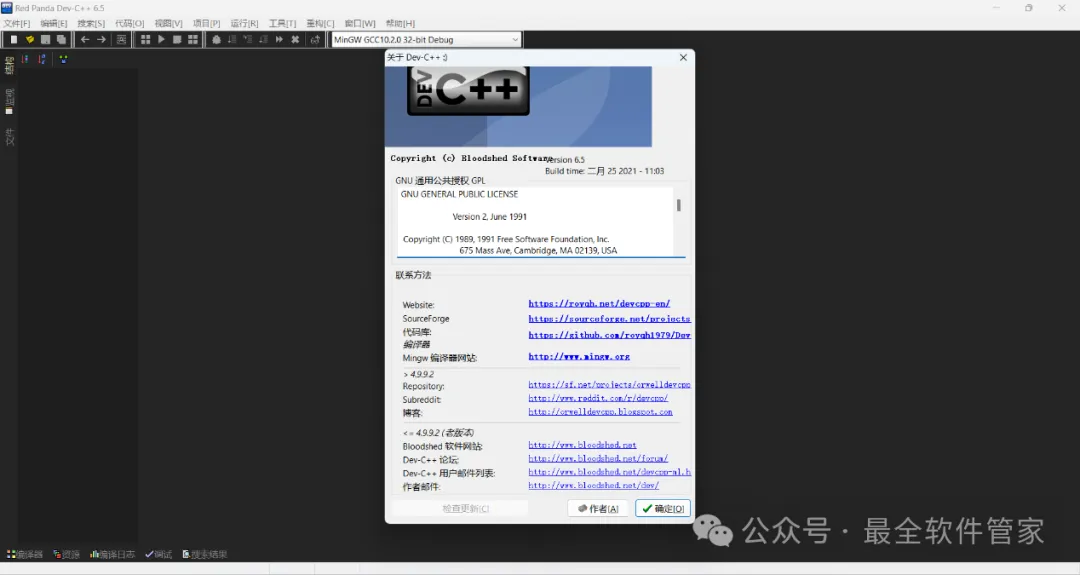Open the 代码[O] menu
Screen dimensions: 1080x575
point(129,23)
